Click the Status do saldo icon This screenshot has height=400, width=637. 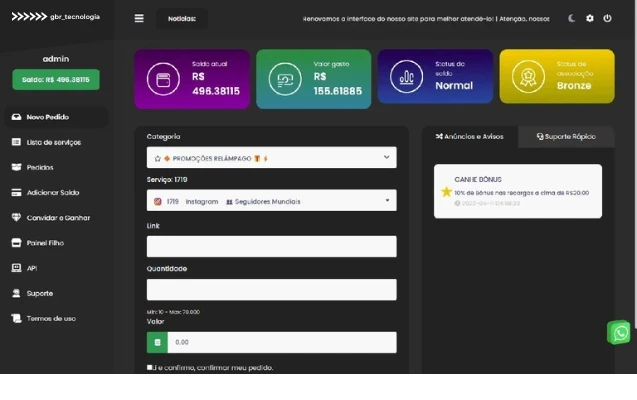coord(406,79)
